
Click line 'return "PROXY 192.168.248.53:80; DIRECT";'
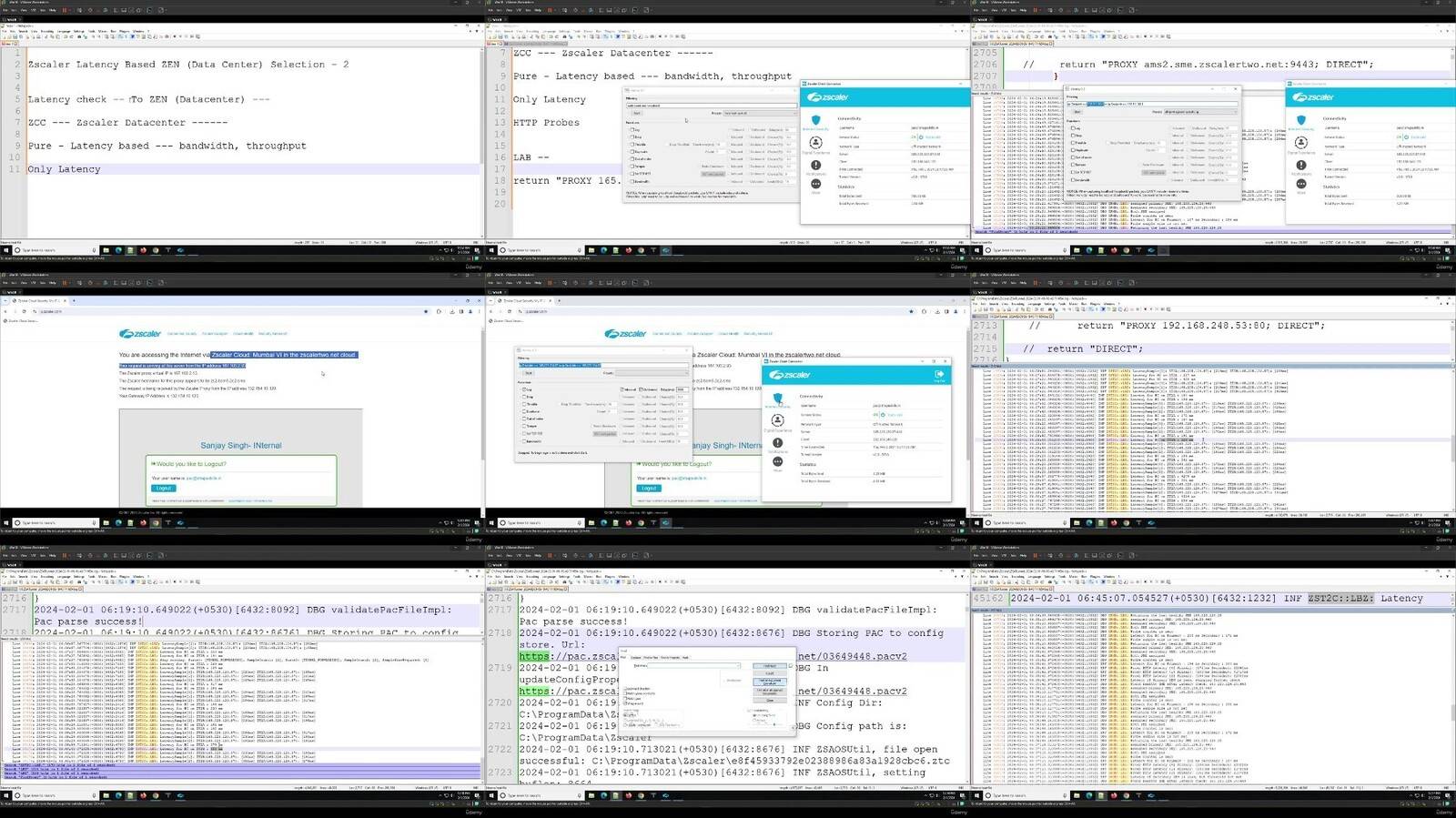1201,326
